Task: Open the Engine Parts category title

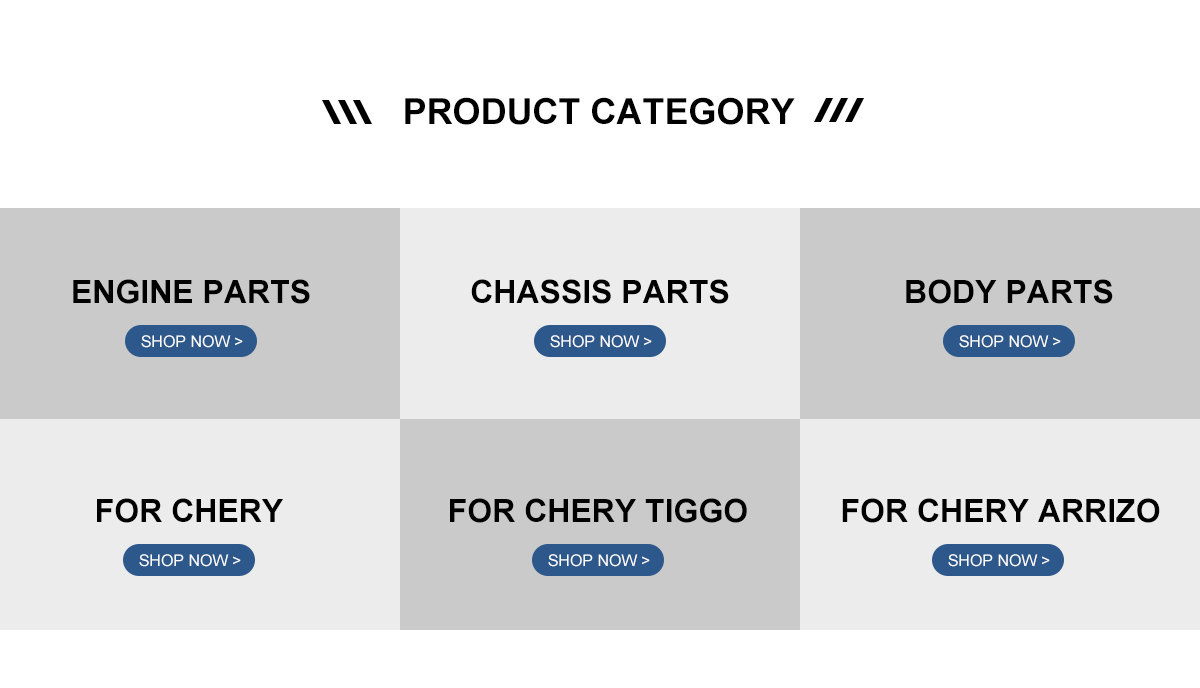Action: (191, 292)
